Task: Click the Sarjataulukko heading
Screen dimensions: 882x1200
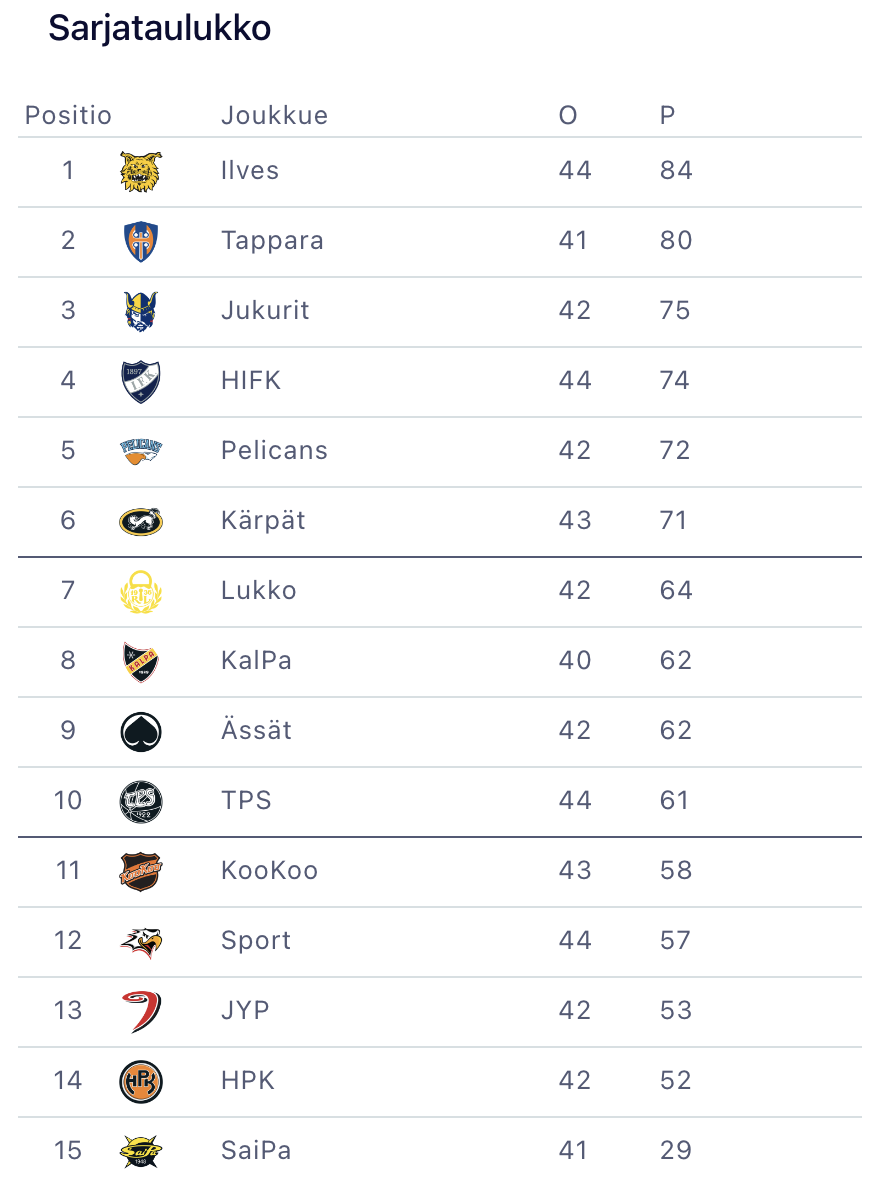Action: click(x=160, y=28)
